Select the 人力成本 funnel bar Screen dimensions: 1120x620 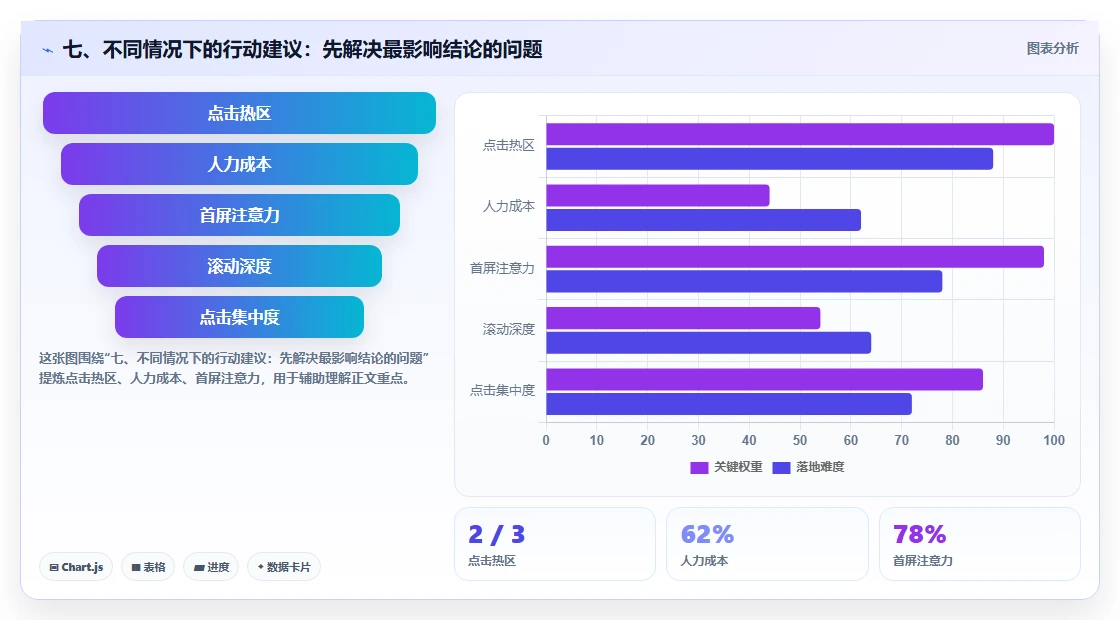click(239, 164)
